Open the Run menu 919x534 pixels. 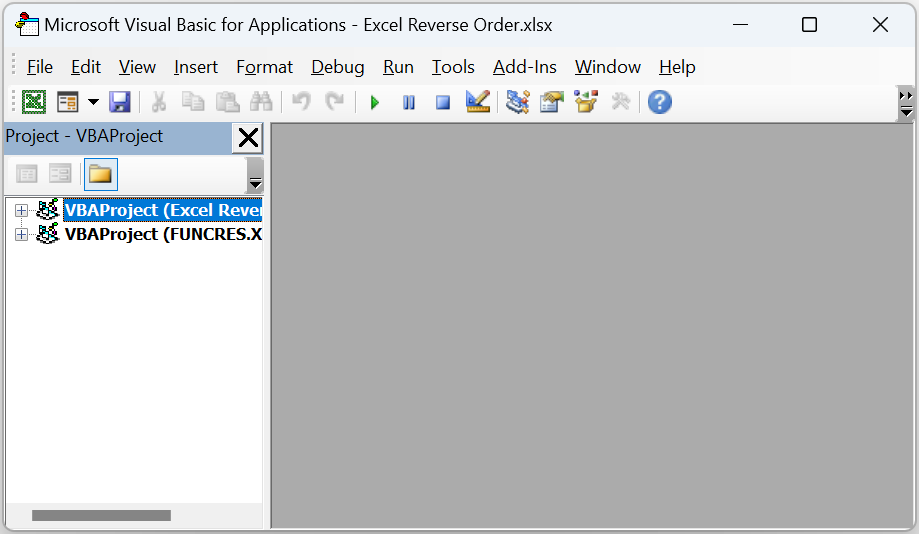pyautogui.click(x=398, y=67)
